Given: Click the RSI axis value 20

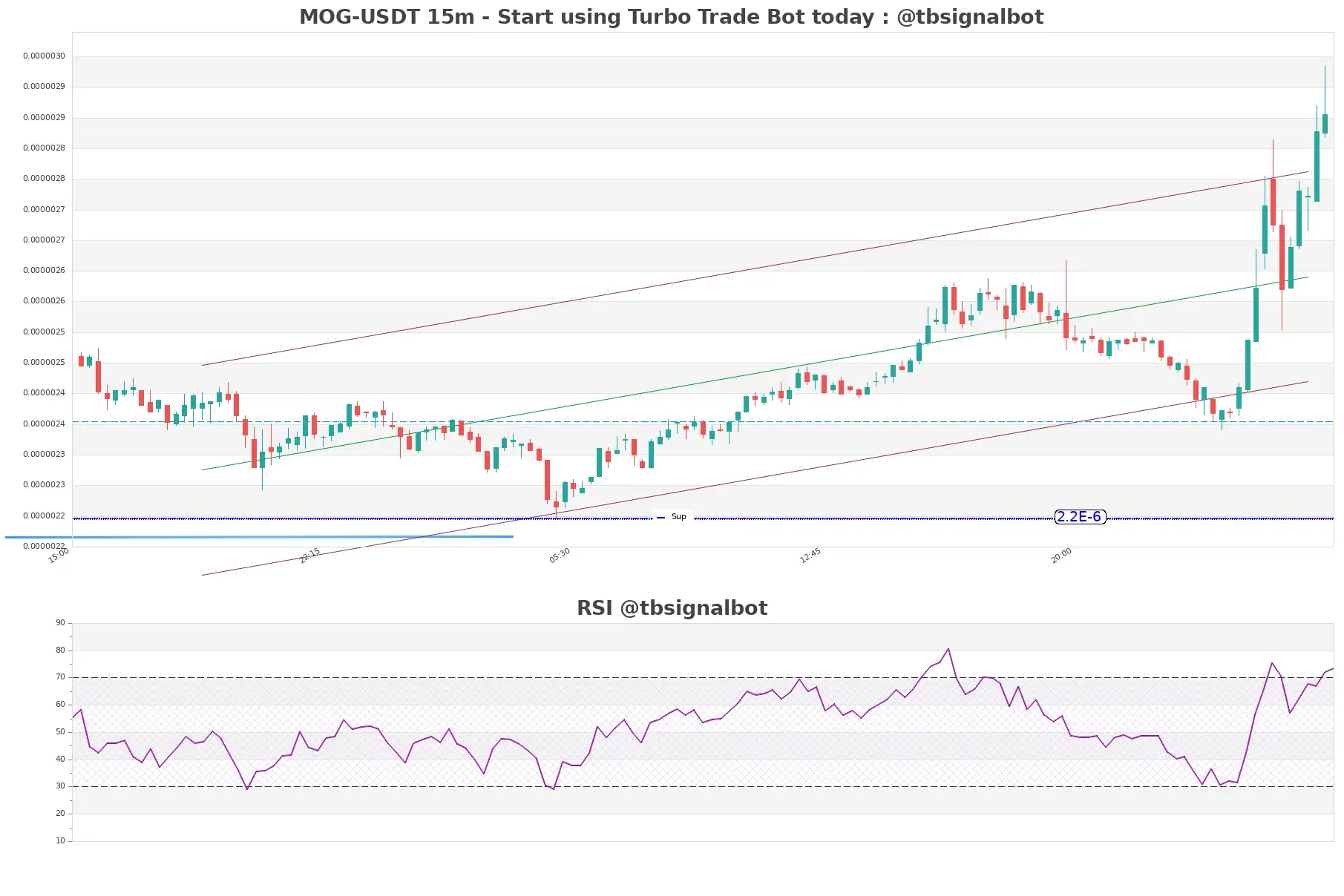Looking at the screenshot, I should [x=60, y=814].
